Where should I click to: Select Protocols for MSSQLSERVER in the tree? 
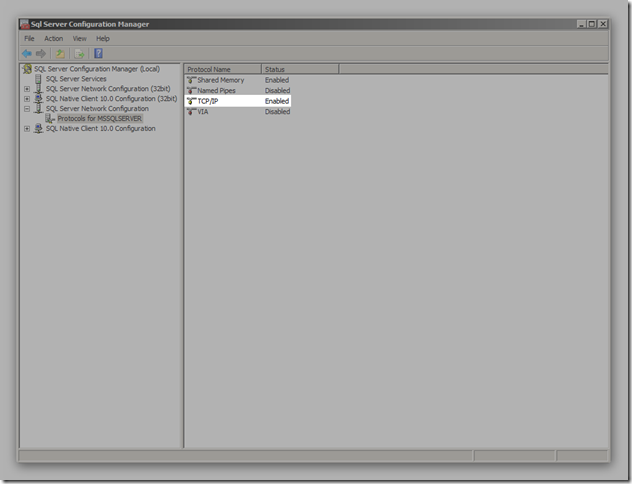(x=100, y=118)
